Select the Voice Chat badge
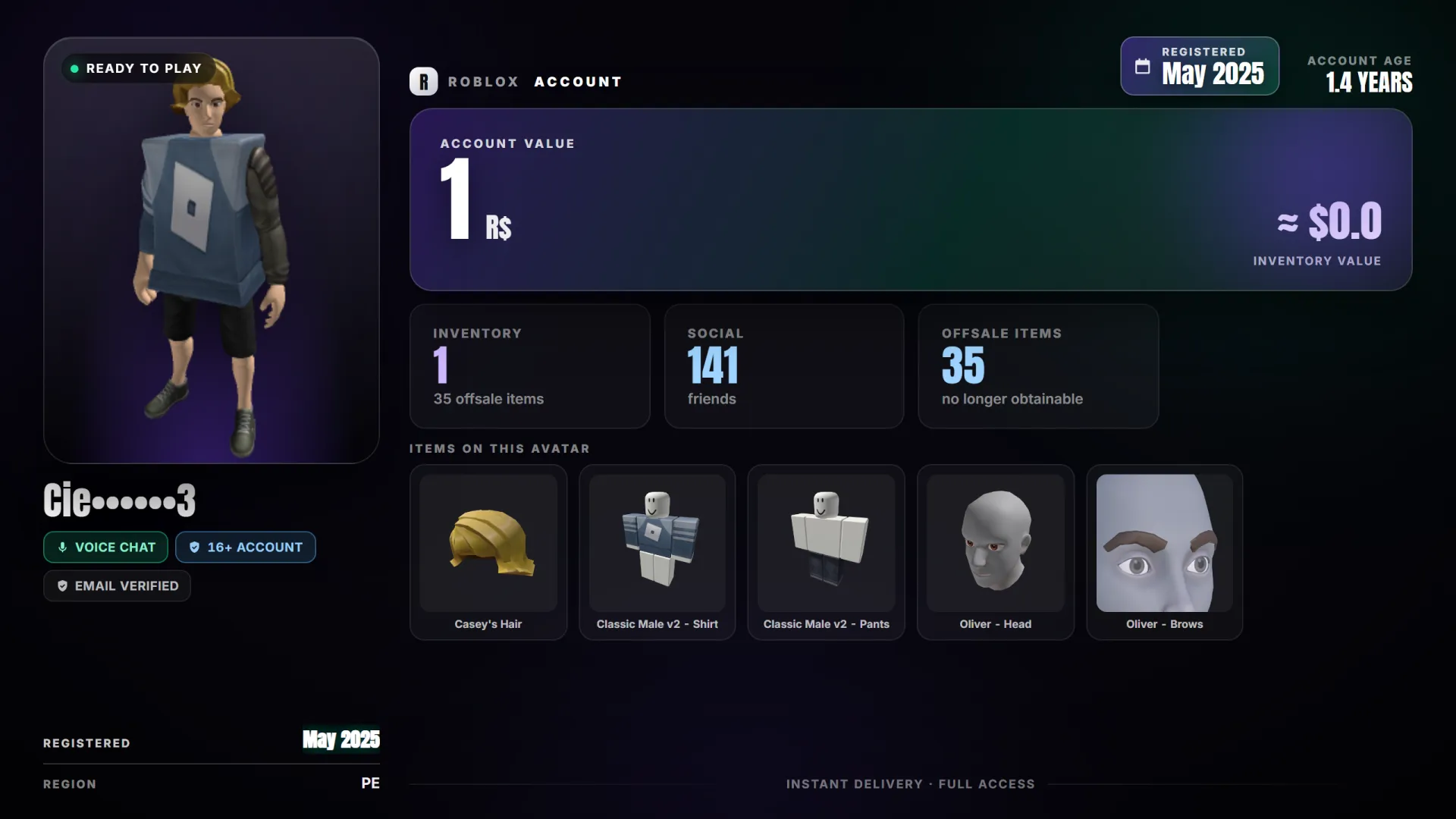The image size is (1456, 819). click(105, 548)
